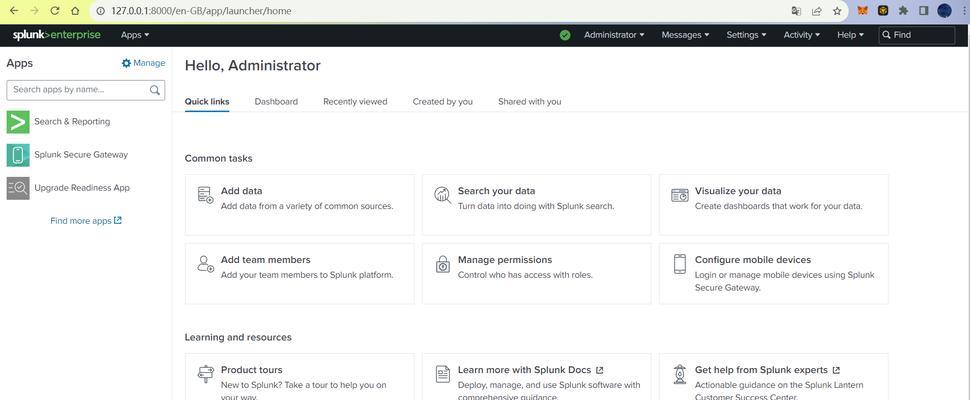Click the Hello, Administrator heading
970x400 pixels.
pyautogui.click(x=252, y=66)
